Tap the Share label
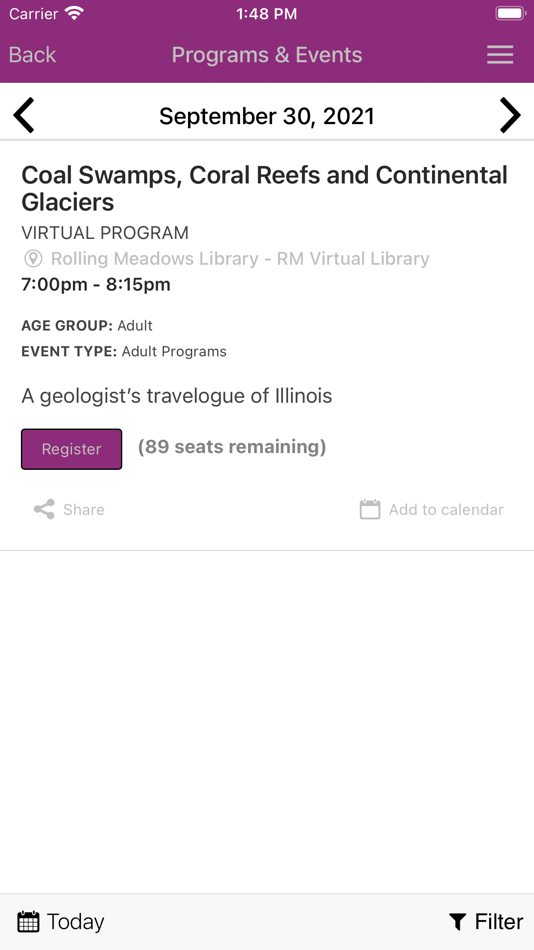534x950 pixels. coord(84,510)
